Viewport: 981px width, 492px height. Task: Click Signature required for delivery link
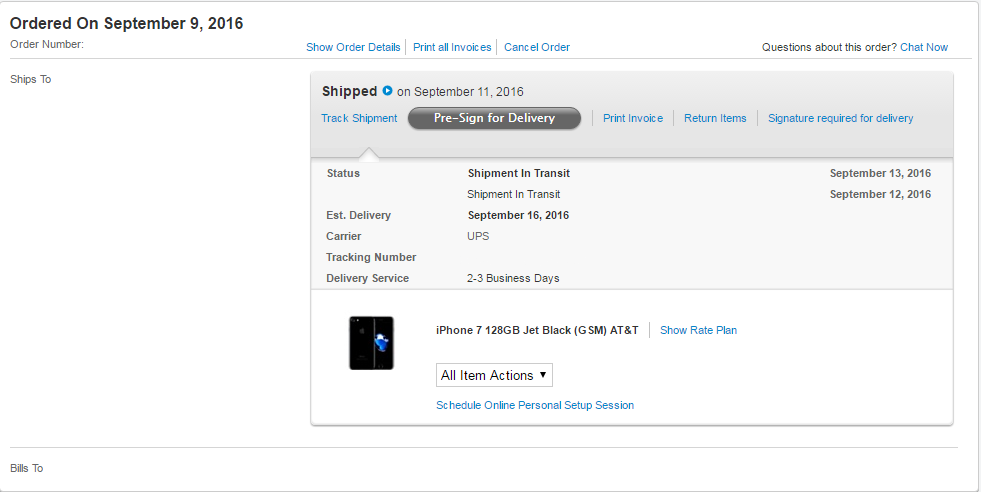(840, 118)
